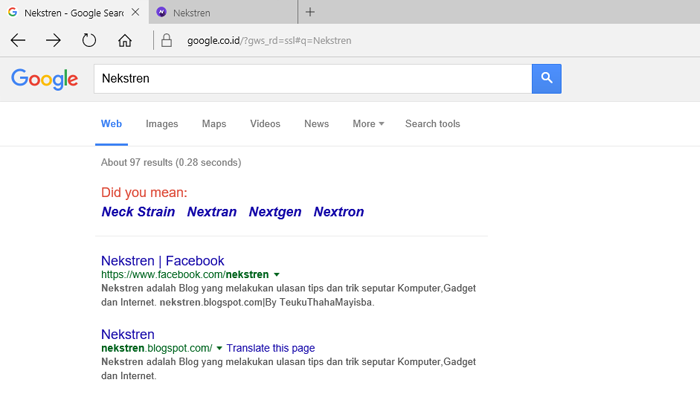View site security via the padlock icon
Screen dimensions: 700x400
tap(167, 40)
